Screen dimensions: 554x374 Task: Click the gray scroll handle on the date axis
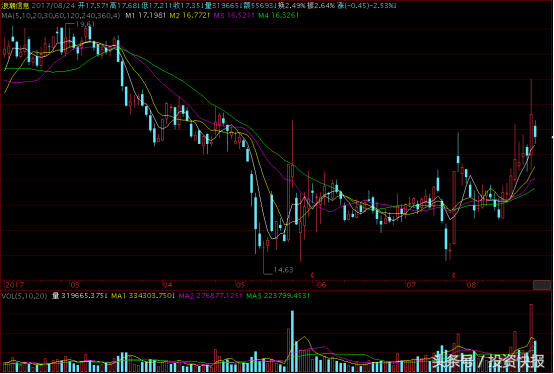[542, 285]
